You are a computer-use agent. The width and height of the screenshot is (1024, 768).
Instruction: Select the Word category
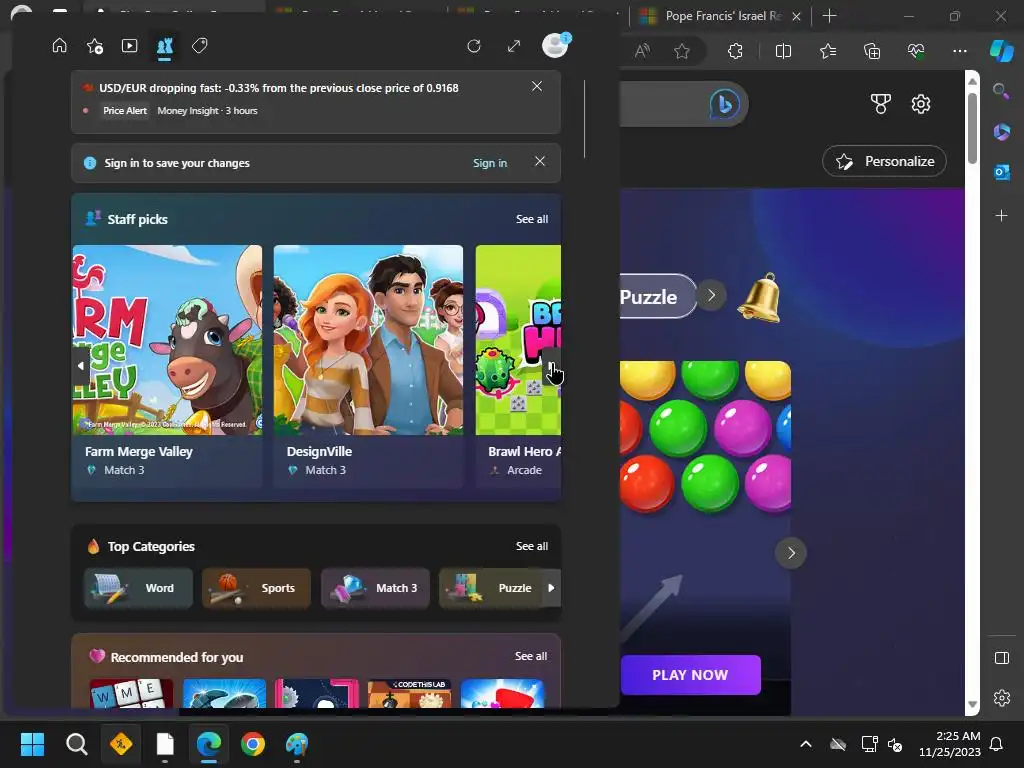pyautogui.click(x=138, y=588)
